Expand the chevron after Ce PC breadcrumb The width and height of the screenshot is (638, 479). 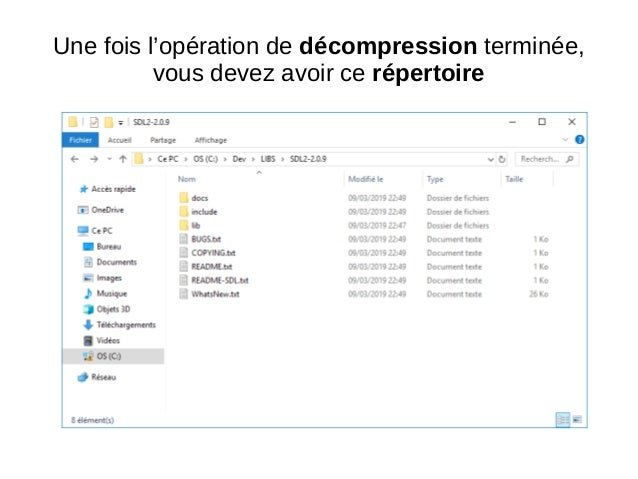point(186,160)
